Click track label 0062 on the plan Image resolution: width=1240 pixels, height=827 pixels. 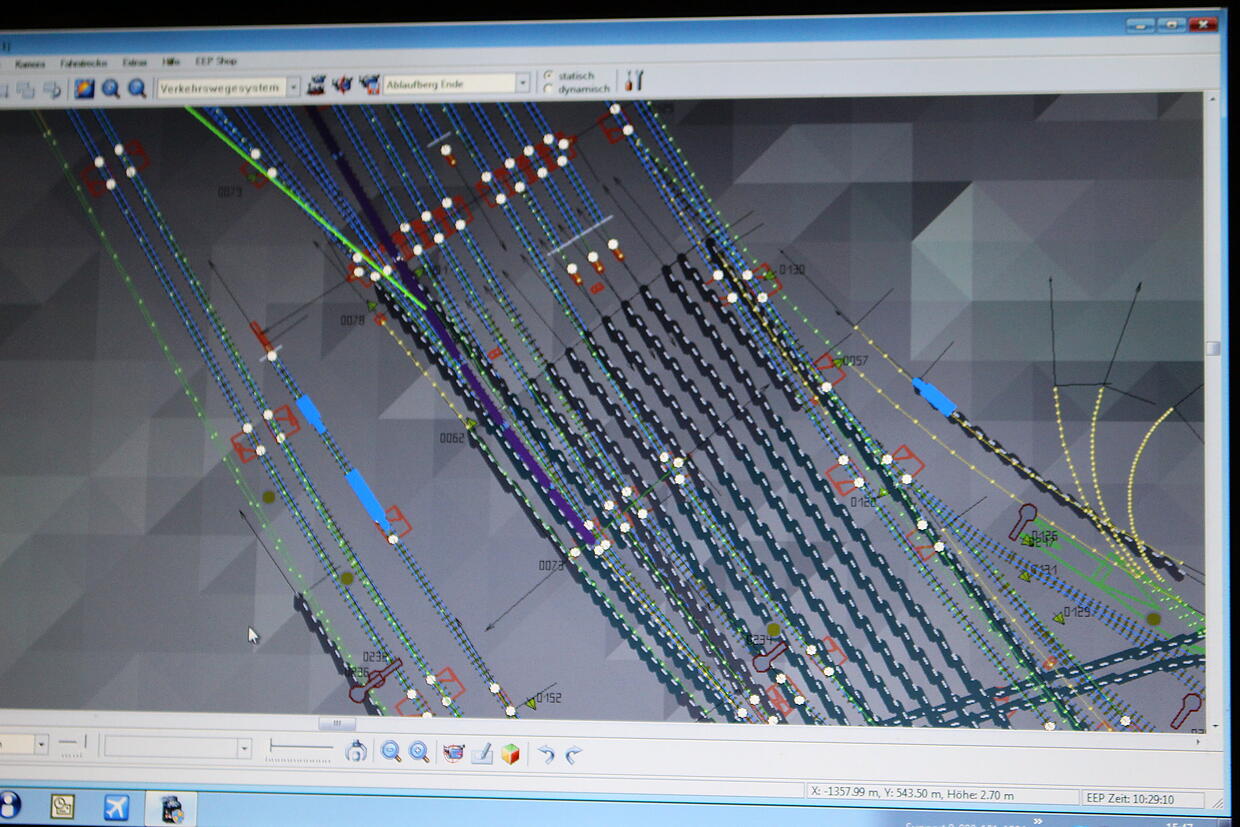(x=452, y=438)
